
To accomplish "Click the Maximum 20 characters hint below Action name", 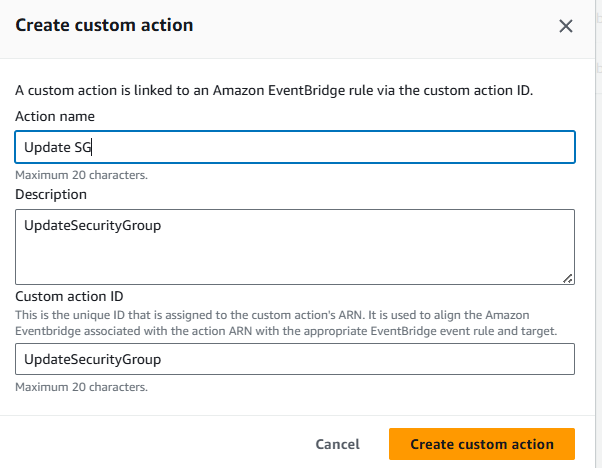I will (x=81, y=175).
